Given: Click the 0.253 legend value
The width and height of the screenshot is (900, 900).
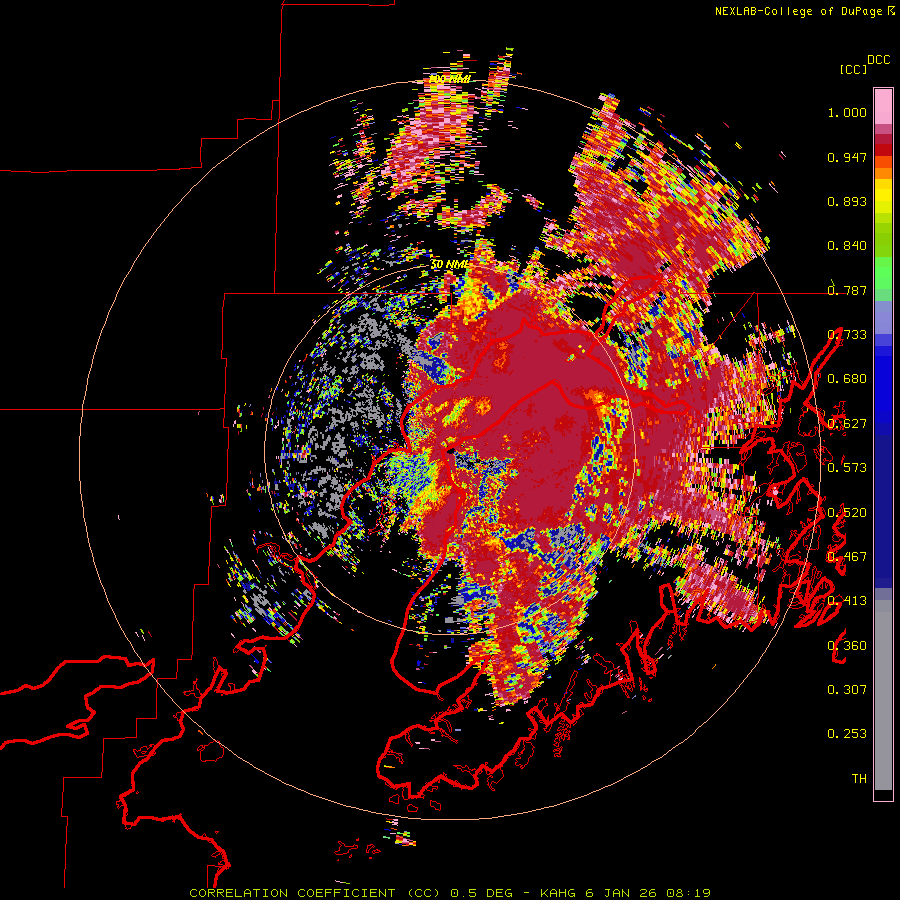Looking at the screenshot, I should pos(847,734).
